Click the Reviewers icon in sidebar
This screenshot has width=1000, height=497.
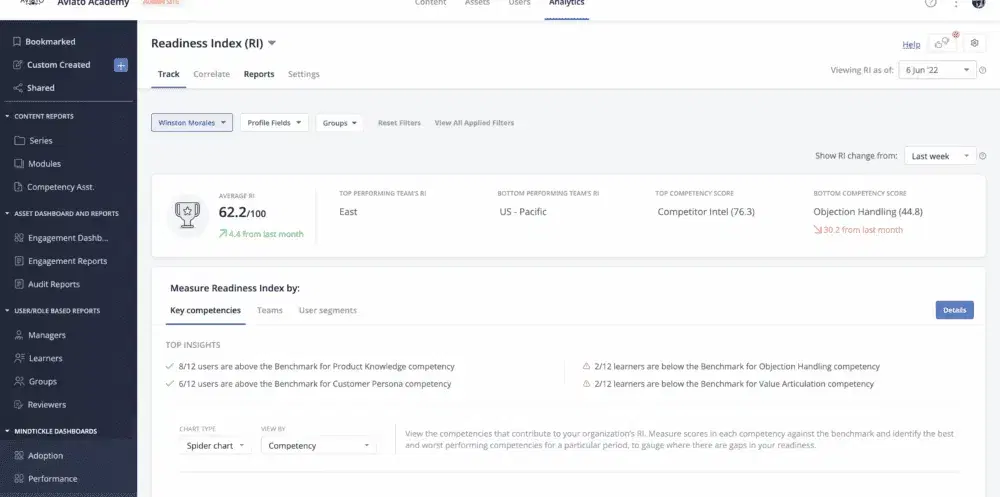pos(19,404)
